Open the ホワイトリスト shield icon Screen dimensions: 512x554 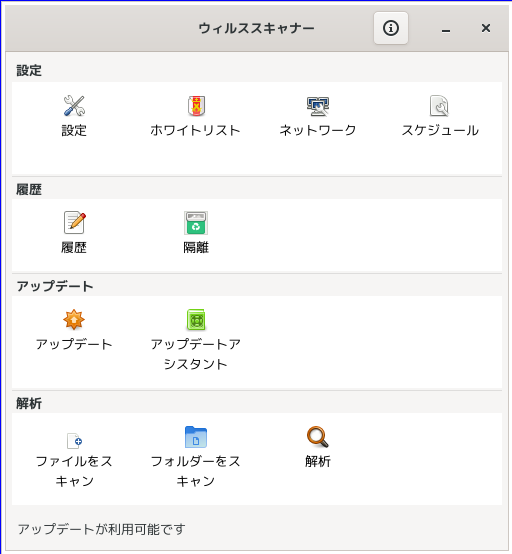196,106
